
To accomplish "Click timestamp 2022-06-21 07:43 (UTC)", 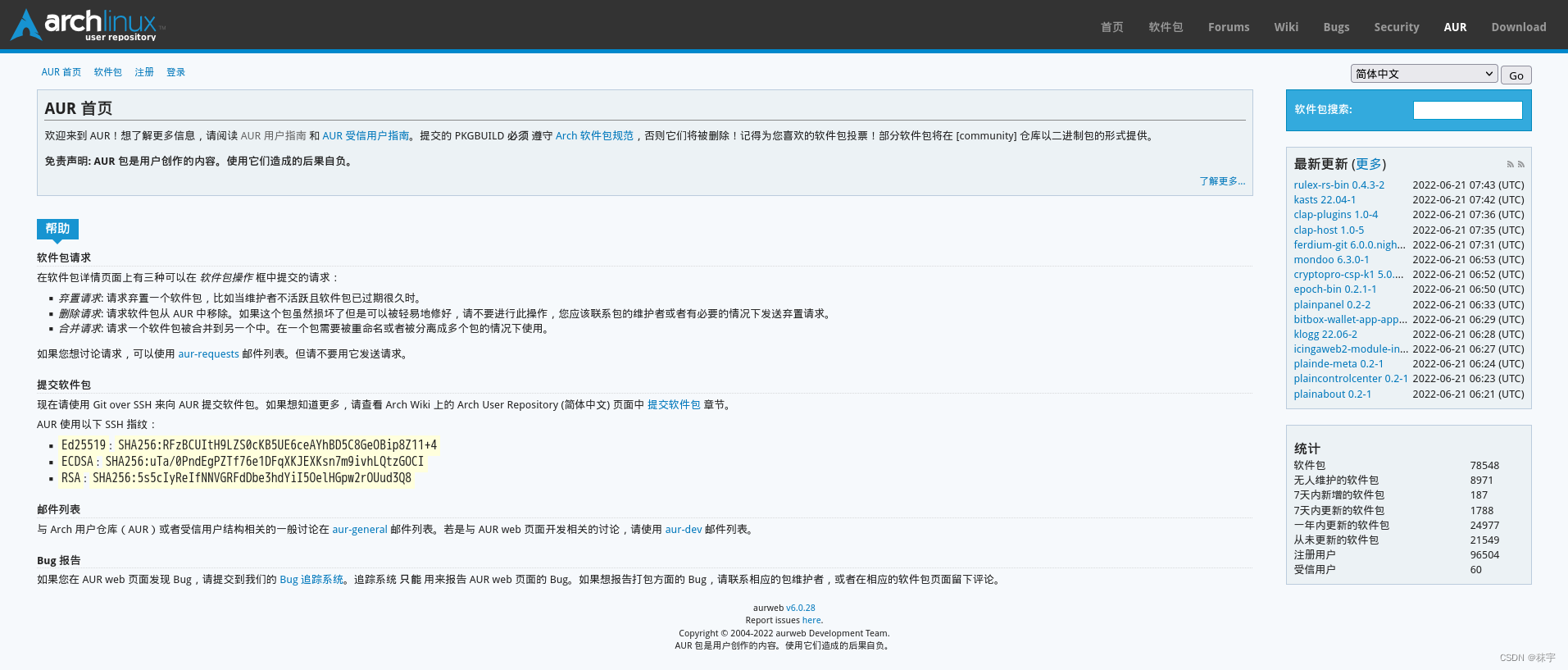I will point(1468,185).
